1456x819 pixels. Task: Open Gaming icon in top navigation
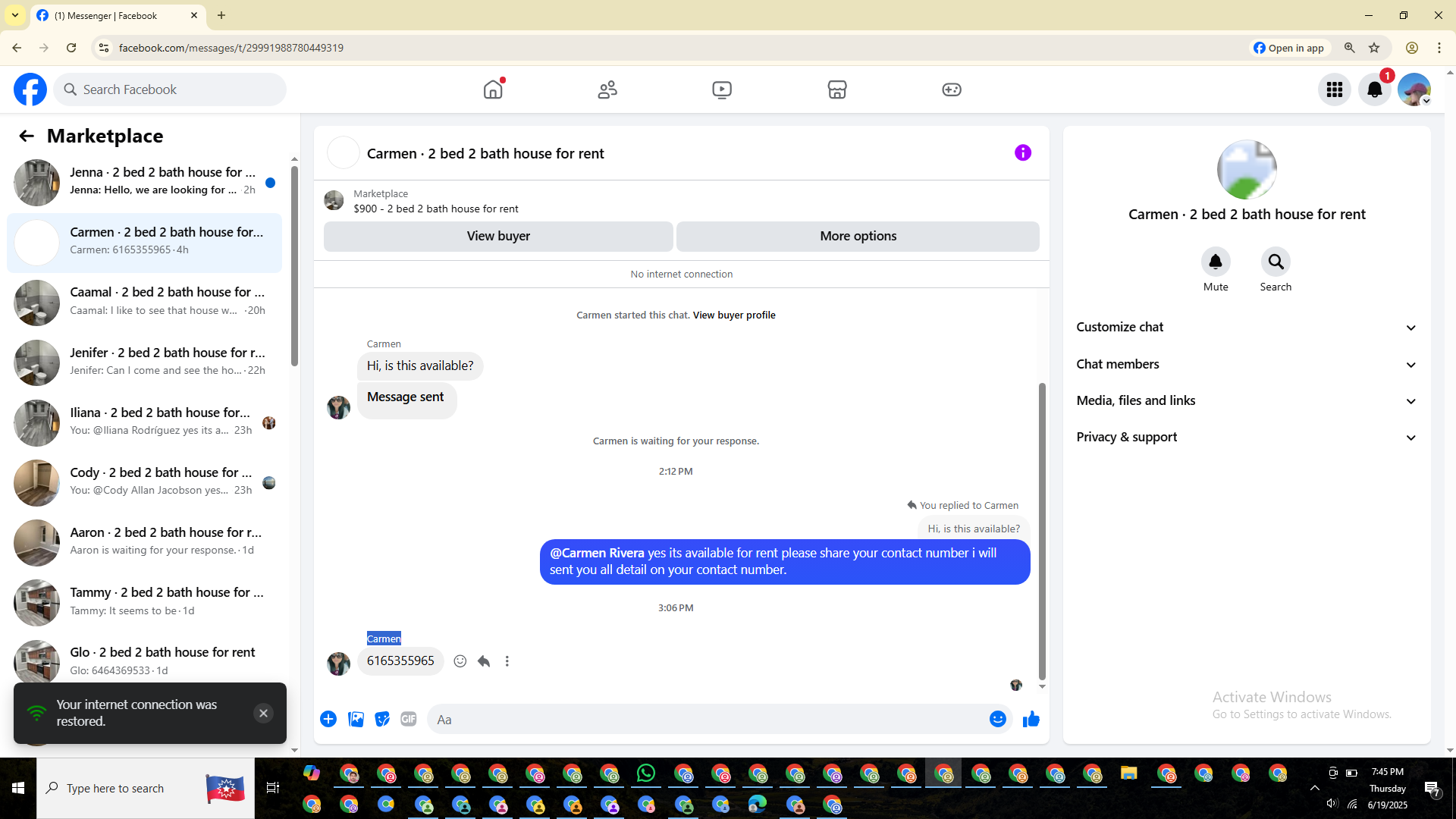point(952,89)
